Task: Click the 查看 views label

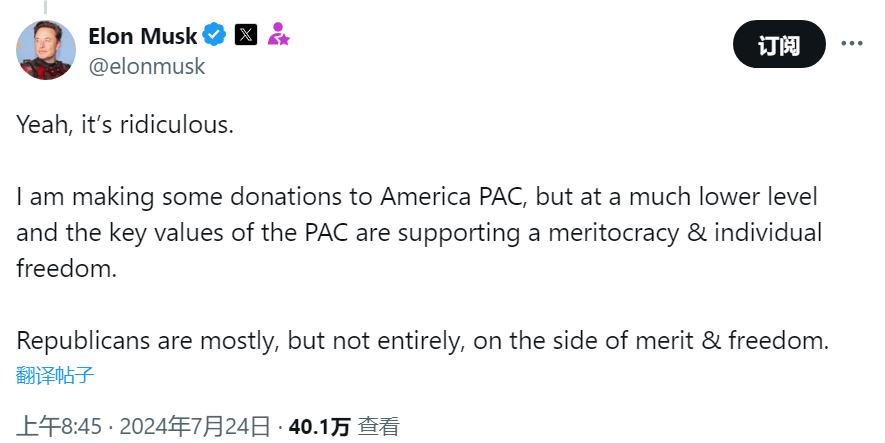Action: (x=379, y=427)
